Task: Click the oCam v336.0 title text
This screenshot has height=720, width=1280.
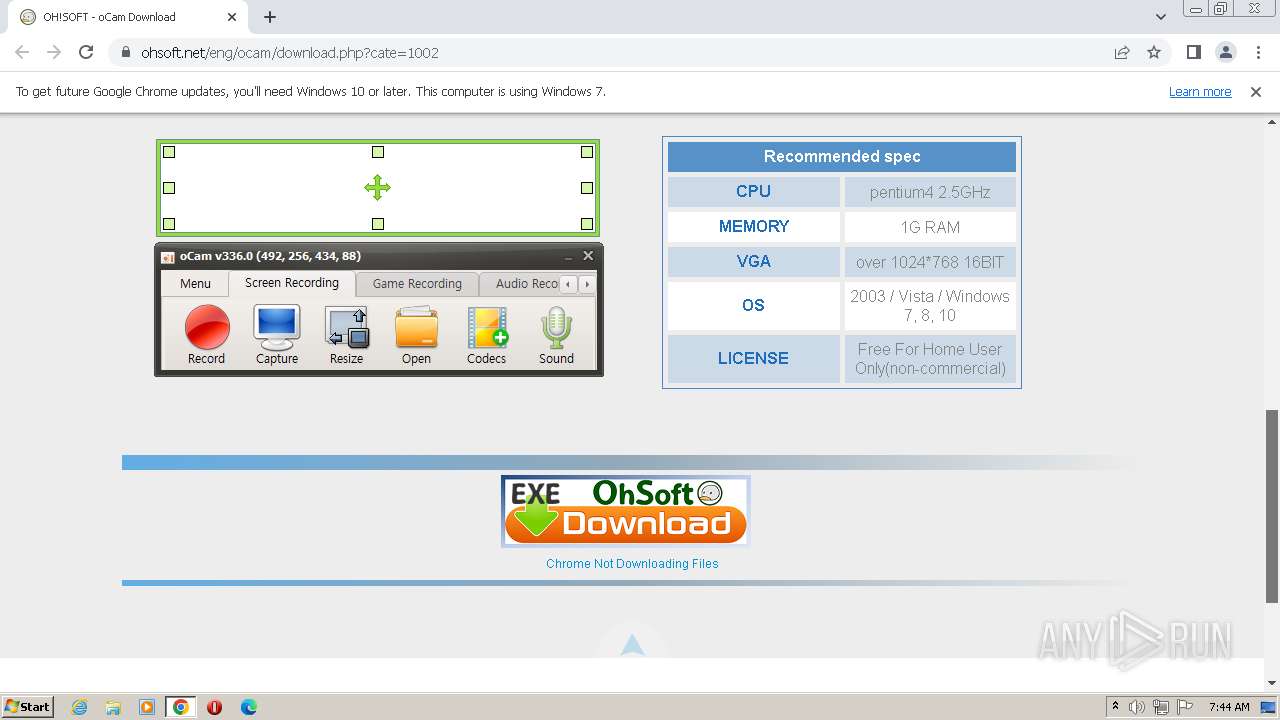Action: [270, 256]
